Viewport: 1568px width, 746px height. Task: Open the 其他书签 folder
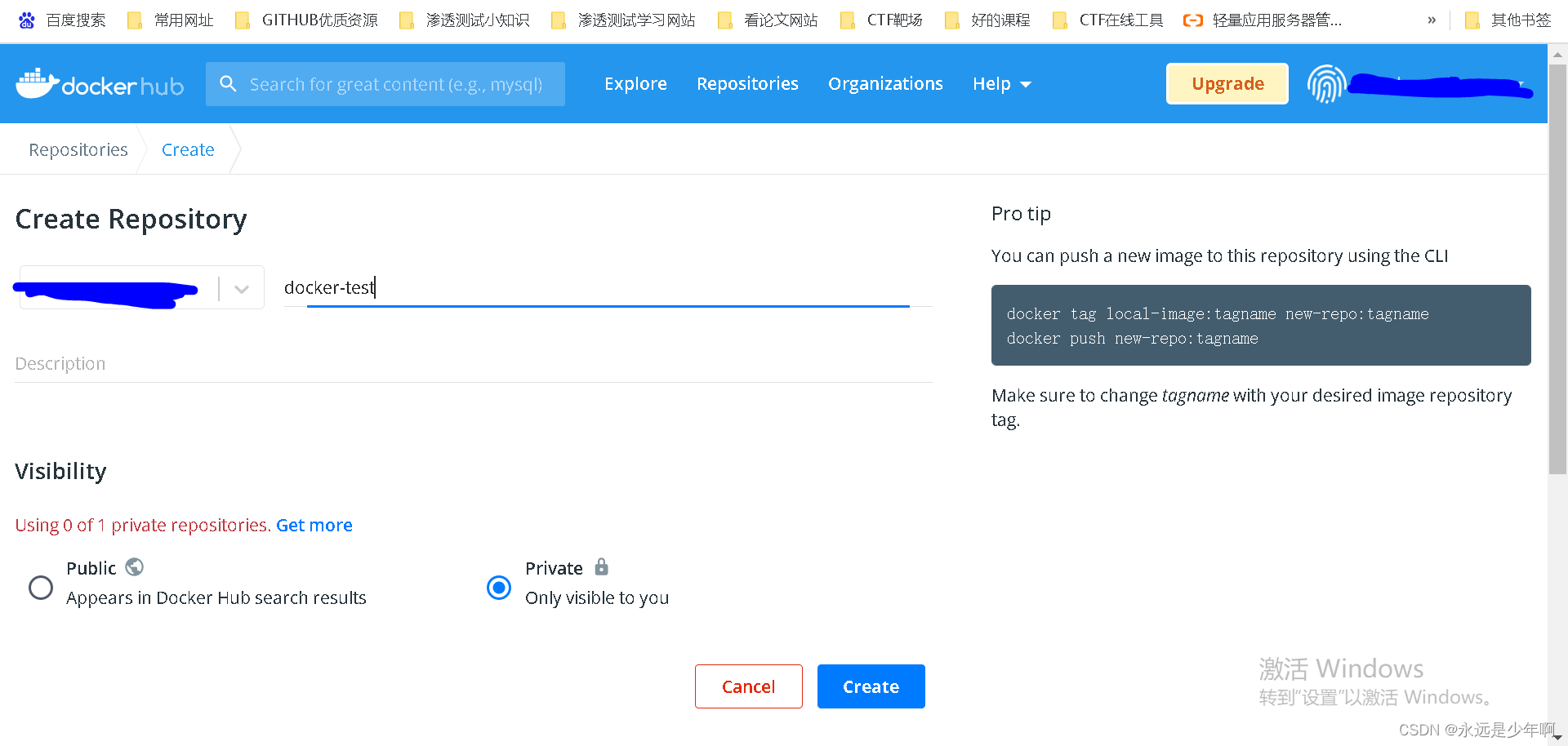[x=1508, y=20]
